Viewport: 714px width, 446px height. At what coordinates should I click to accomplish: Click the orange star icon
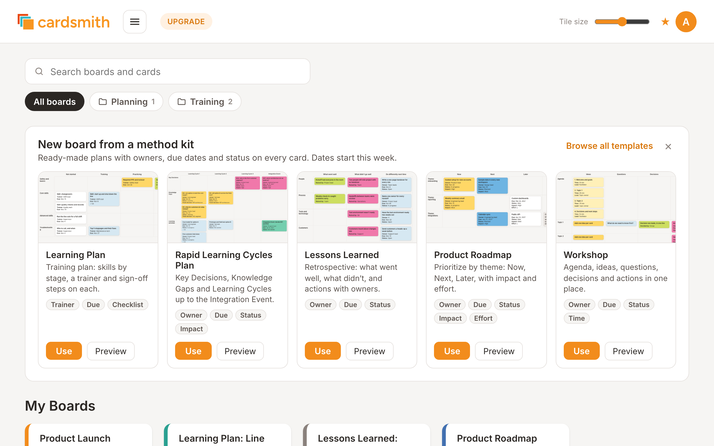click(x=665, y=21)
